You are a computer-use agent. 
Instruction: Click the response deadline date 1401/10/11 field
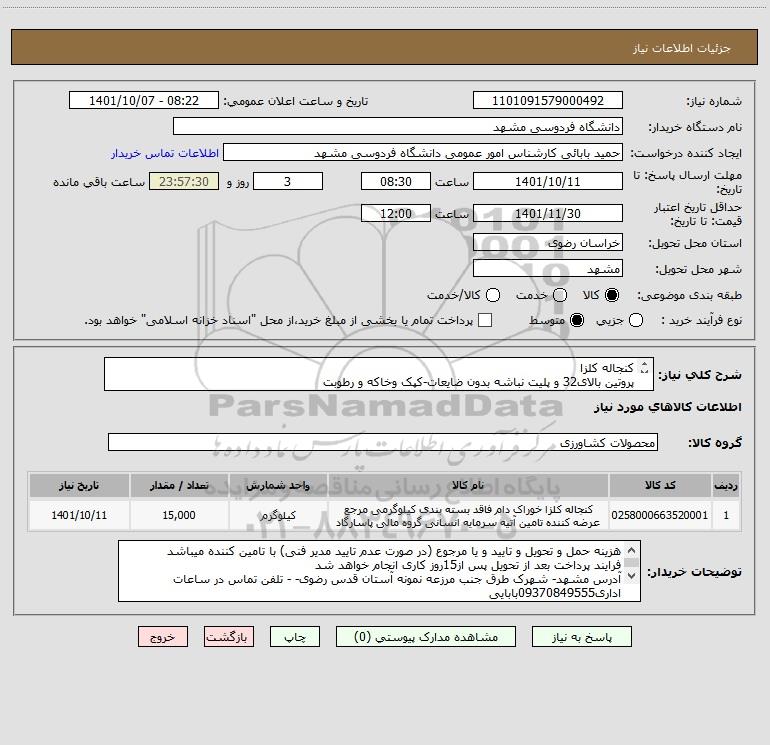[548, 181]
